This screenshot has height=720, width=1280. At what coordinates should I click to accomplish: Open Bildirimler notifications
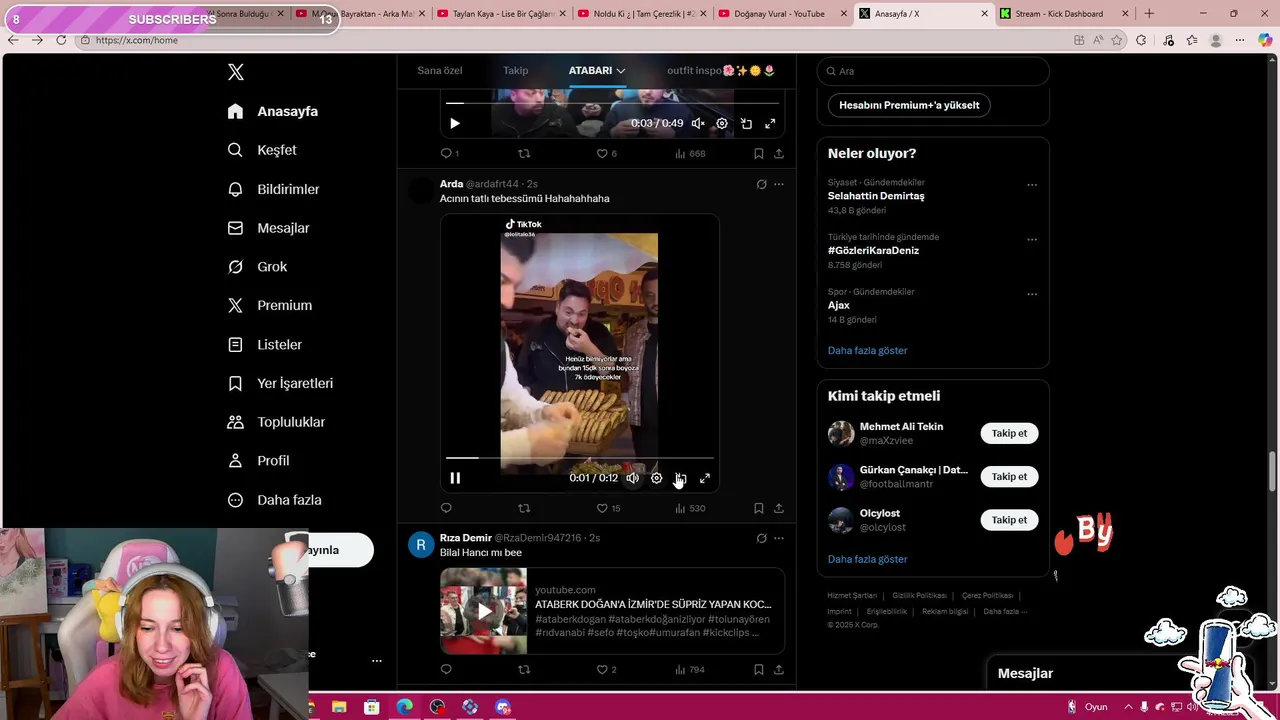tap(273, 189)
